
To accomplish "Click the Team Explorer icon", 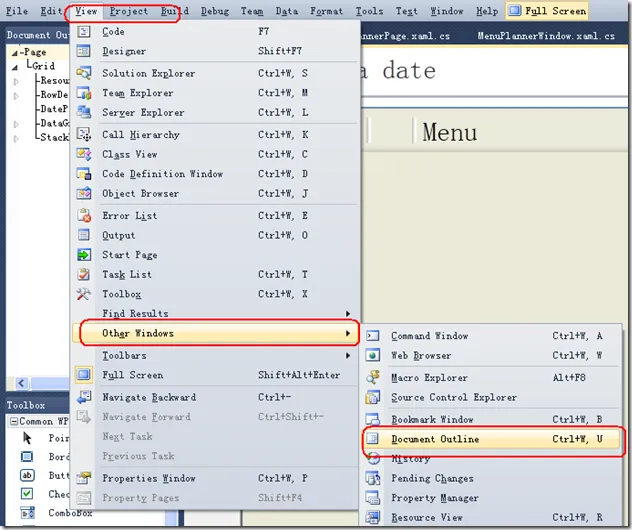I will click(x=84, y=93).
